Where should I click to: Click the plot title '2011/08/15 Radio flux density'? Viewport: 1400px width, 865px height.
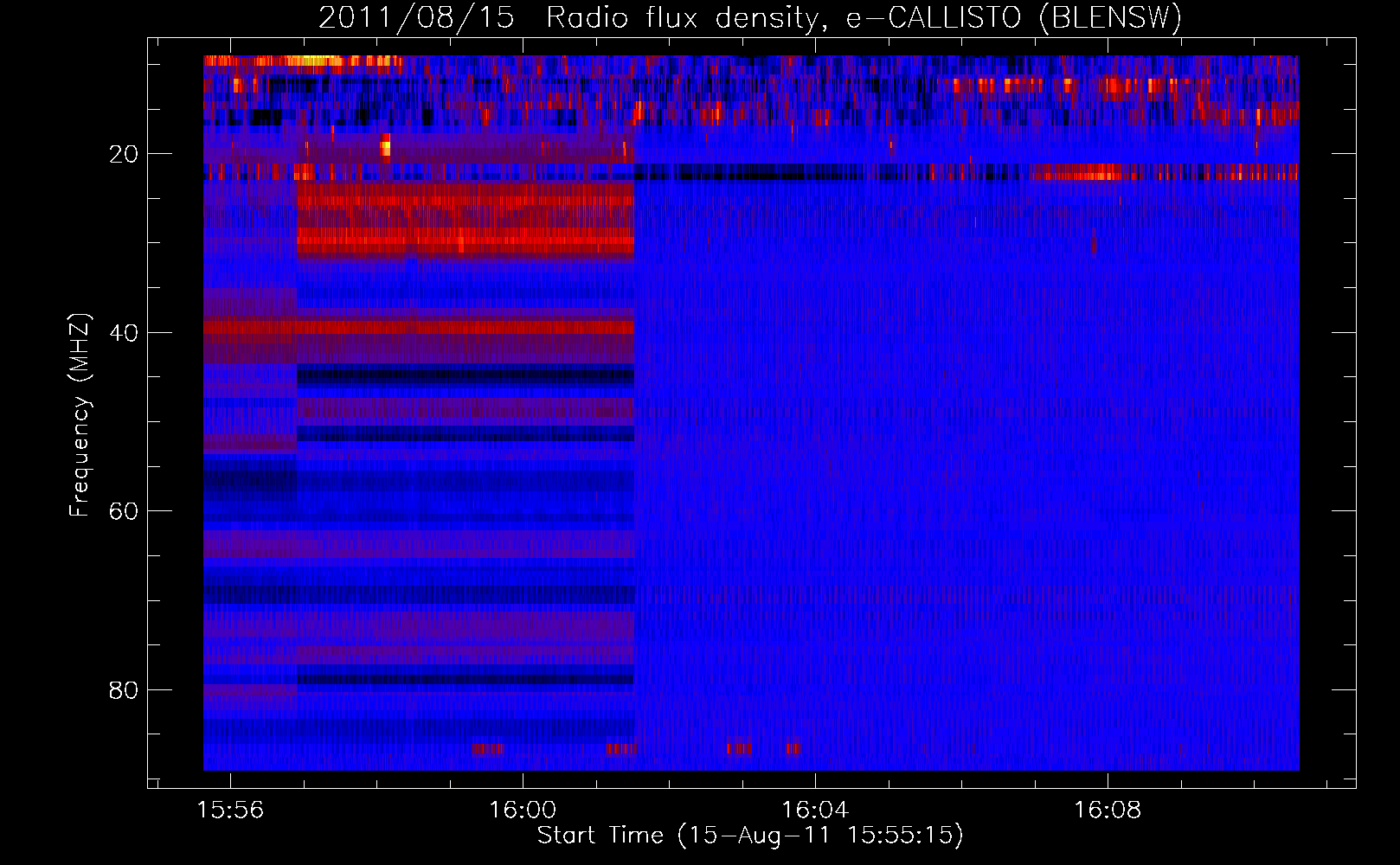click(750, 18)
